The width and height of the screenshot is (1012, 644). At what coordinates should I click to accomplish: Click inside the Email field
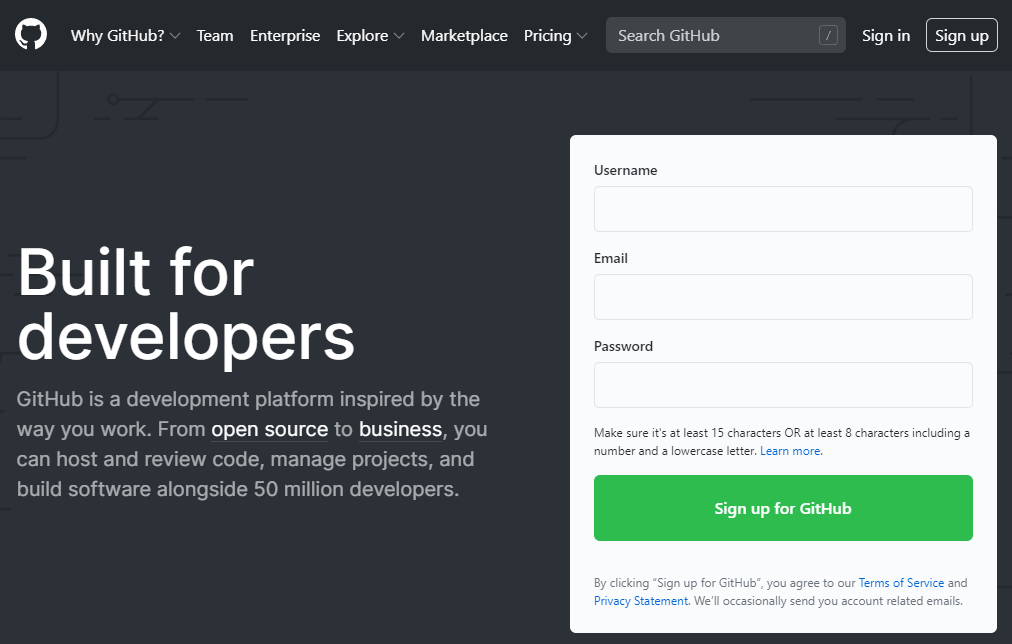tap(783, 297)
